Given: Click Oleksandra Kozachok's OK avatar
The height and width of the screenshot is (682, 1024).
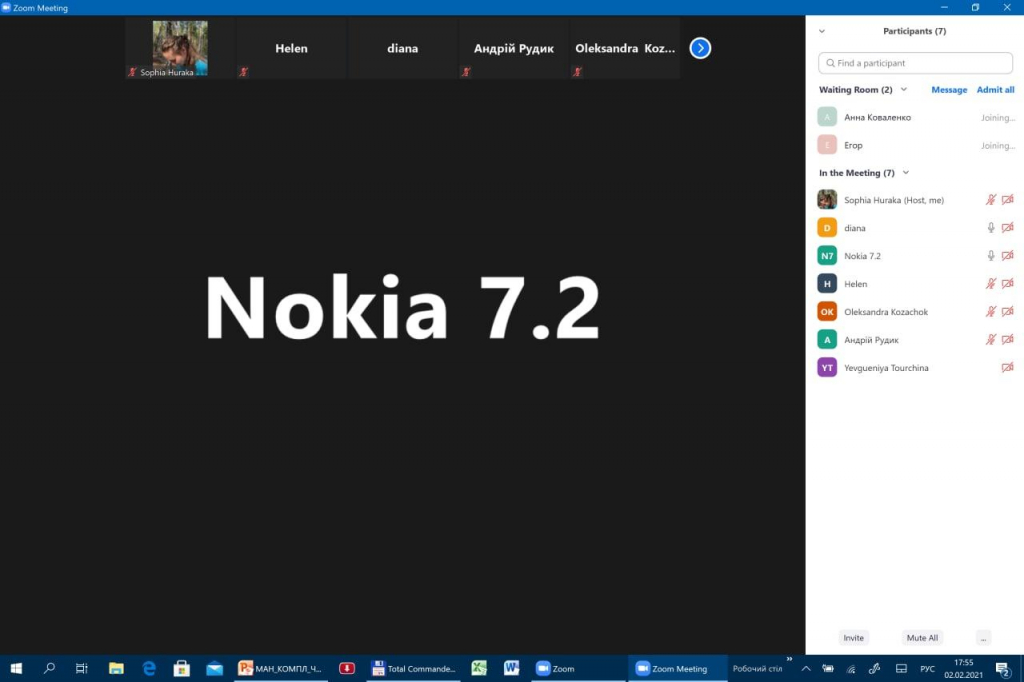Looking at the screenshot, I should click(x=827, y=312).
